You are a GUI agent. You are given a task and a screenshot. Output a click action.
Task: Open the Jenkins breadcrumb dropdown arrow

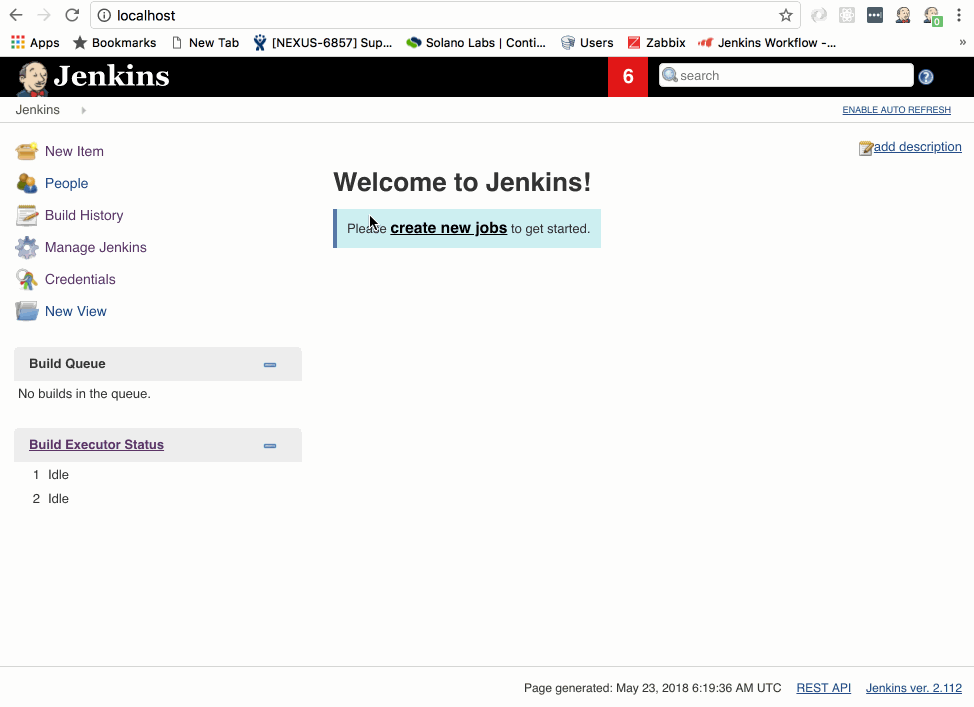pos(84,110)
